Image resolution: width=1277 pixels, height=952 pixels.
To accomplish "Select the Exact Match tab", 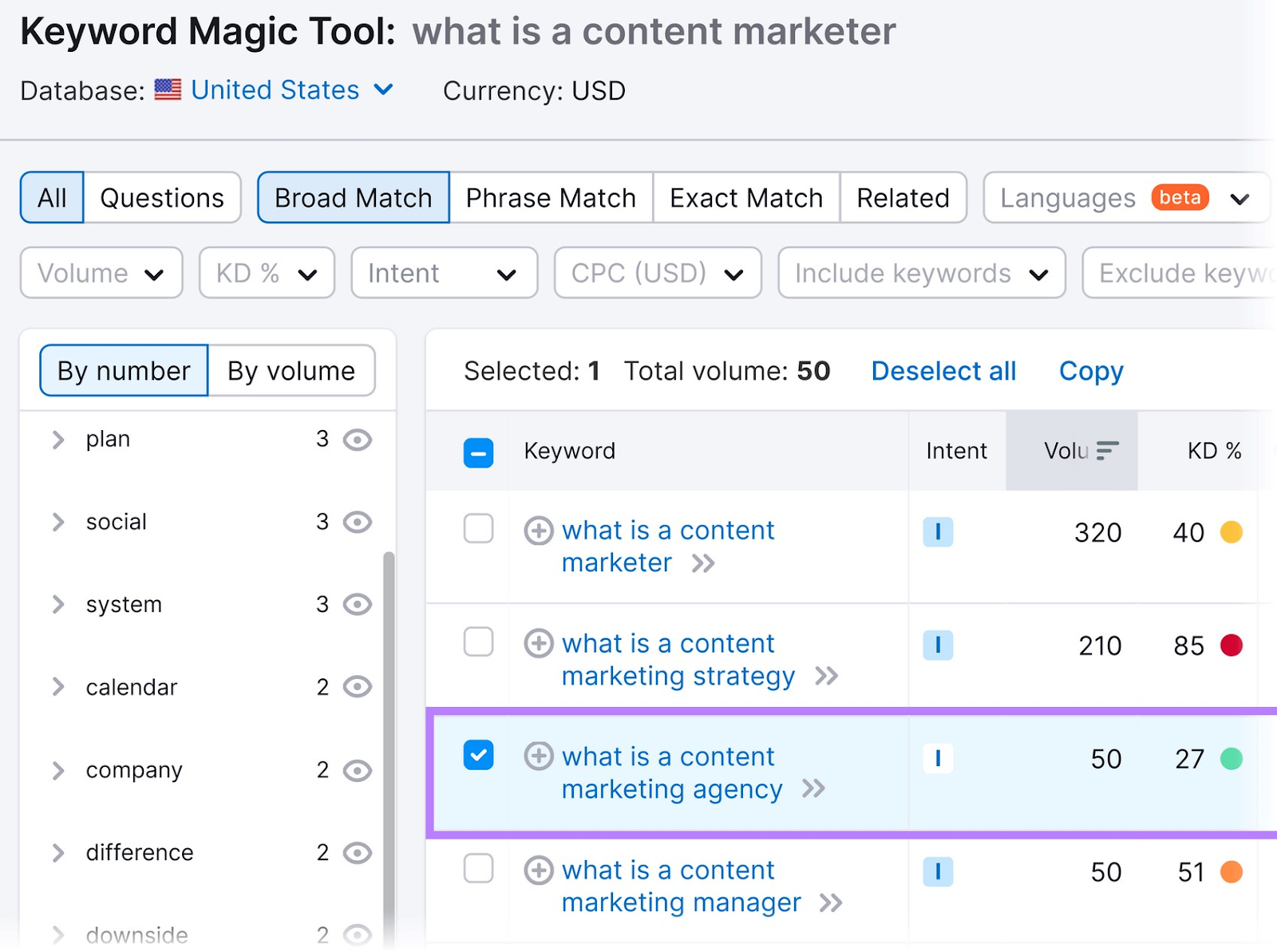I will click(745, 197).
